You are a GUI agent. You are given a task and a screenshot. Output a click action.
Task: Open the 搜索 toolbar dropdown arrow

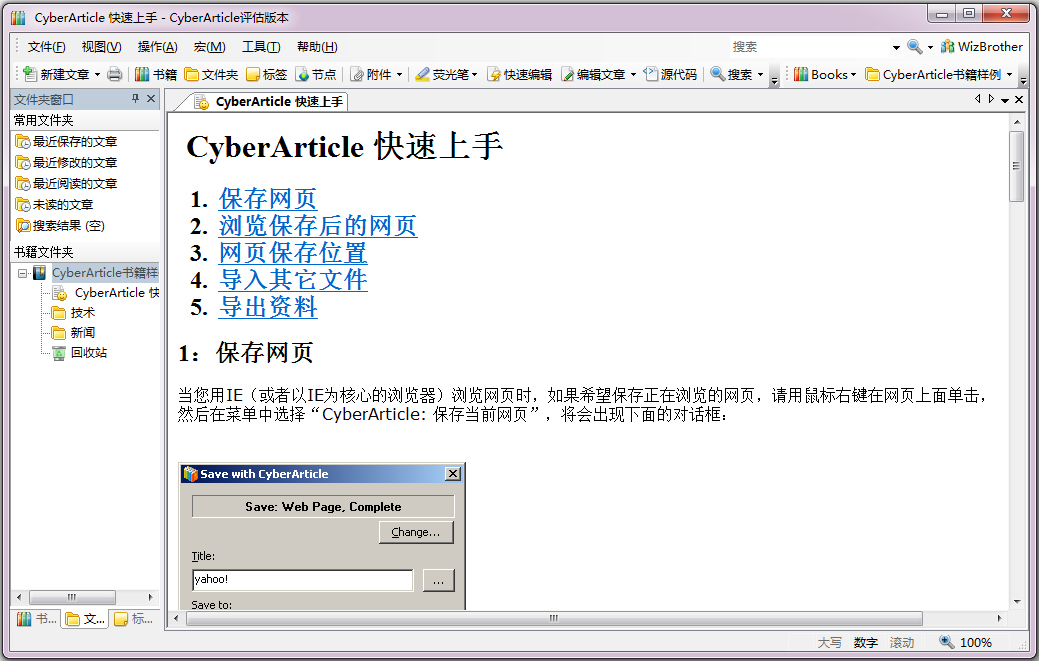tap(760, 74)
